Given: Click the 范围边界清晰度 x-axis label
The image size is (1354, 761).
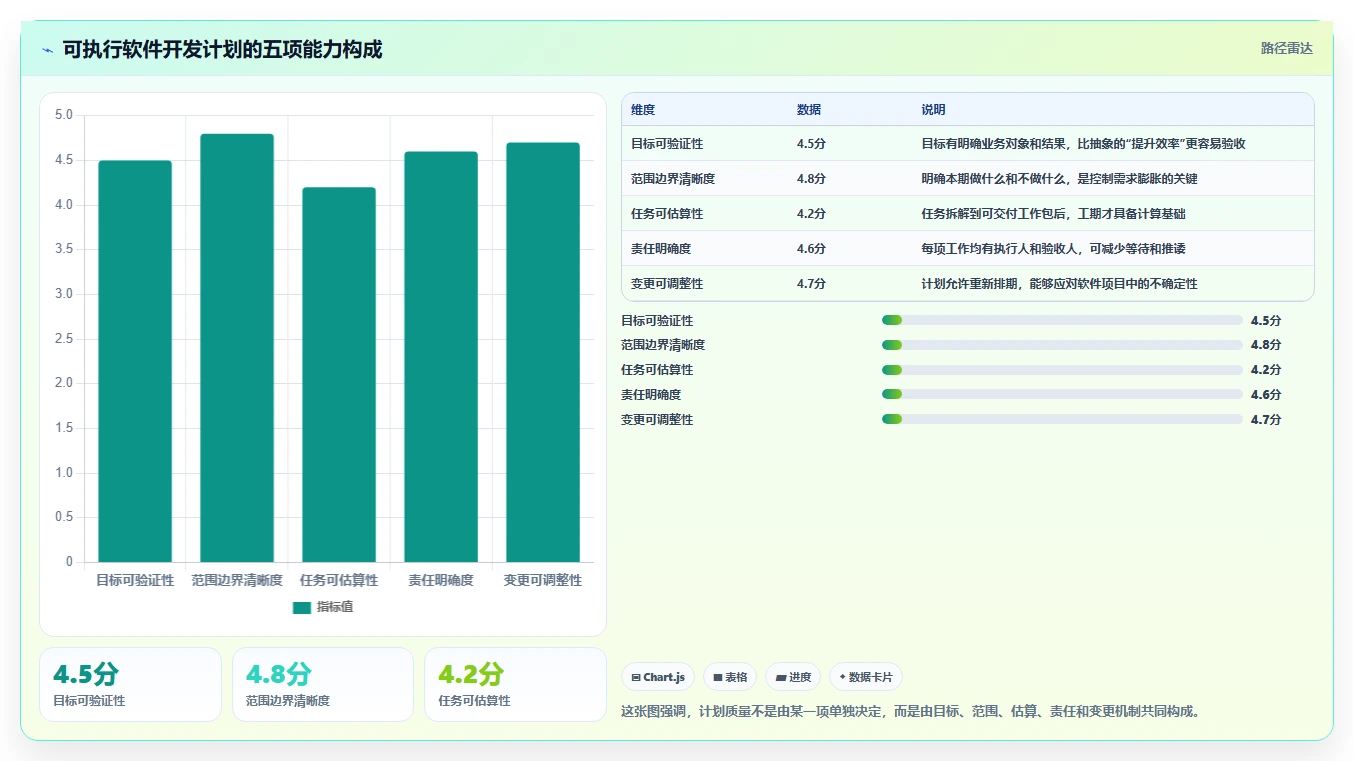Looking at the screenshot, I should coord(237,580).
